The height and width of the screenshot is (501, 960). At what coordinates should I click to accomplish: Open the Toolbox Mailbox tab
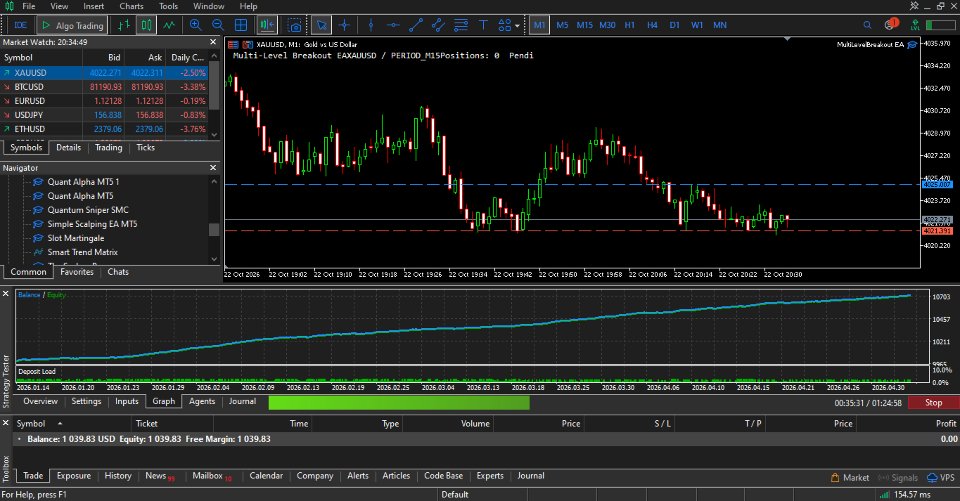coord(211,476)
